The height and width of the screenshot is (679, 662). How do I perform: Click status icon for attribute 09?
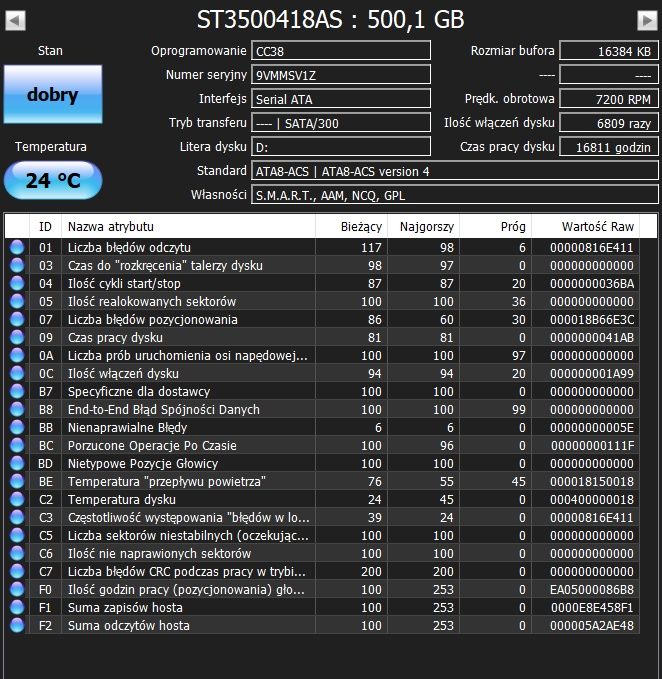[x=17, y=337]
